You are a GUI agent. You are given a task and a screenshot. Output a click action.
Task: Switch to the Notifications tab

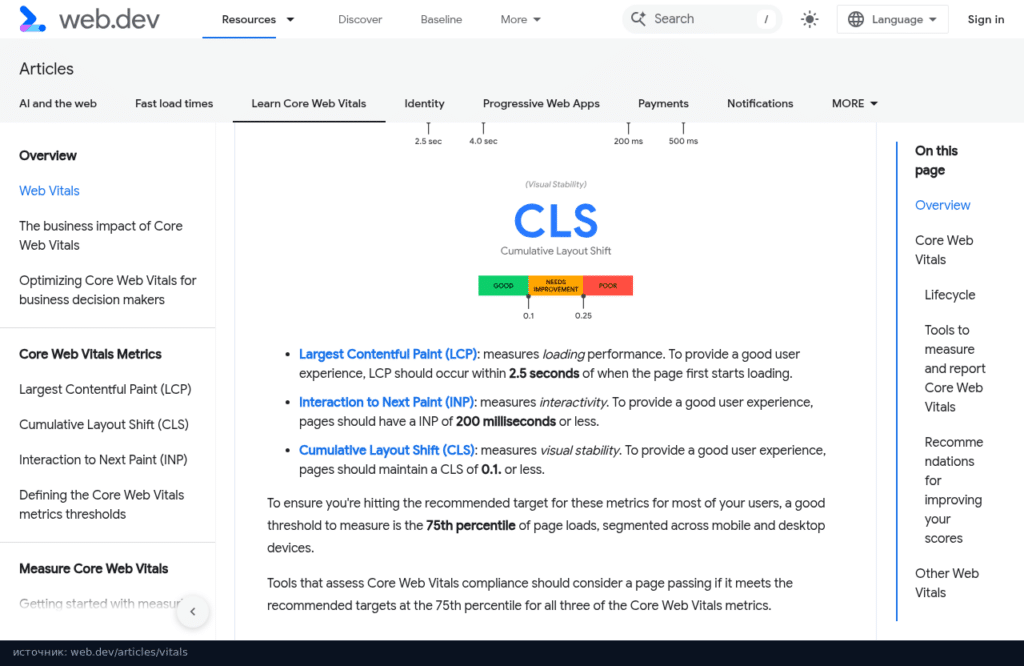pos(760,103)
